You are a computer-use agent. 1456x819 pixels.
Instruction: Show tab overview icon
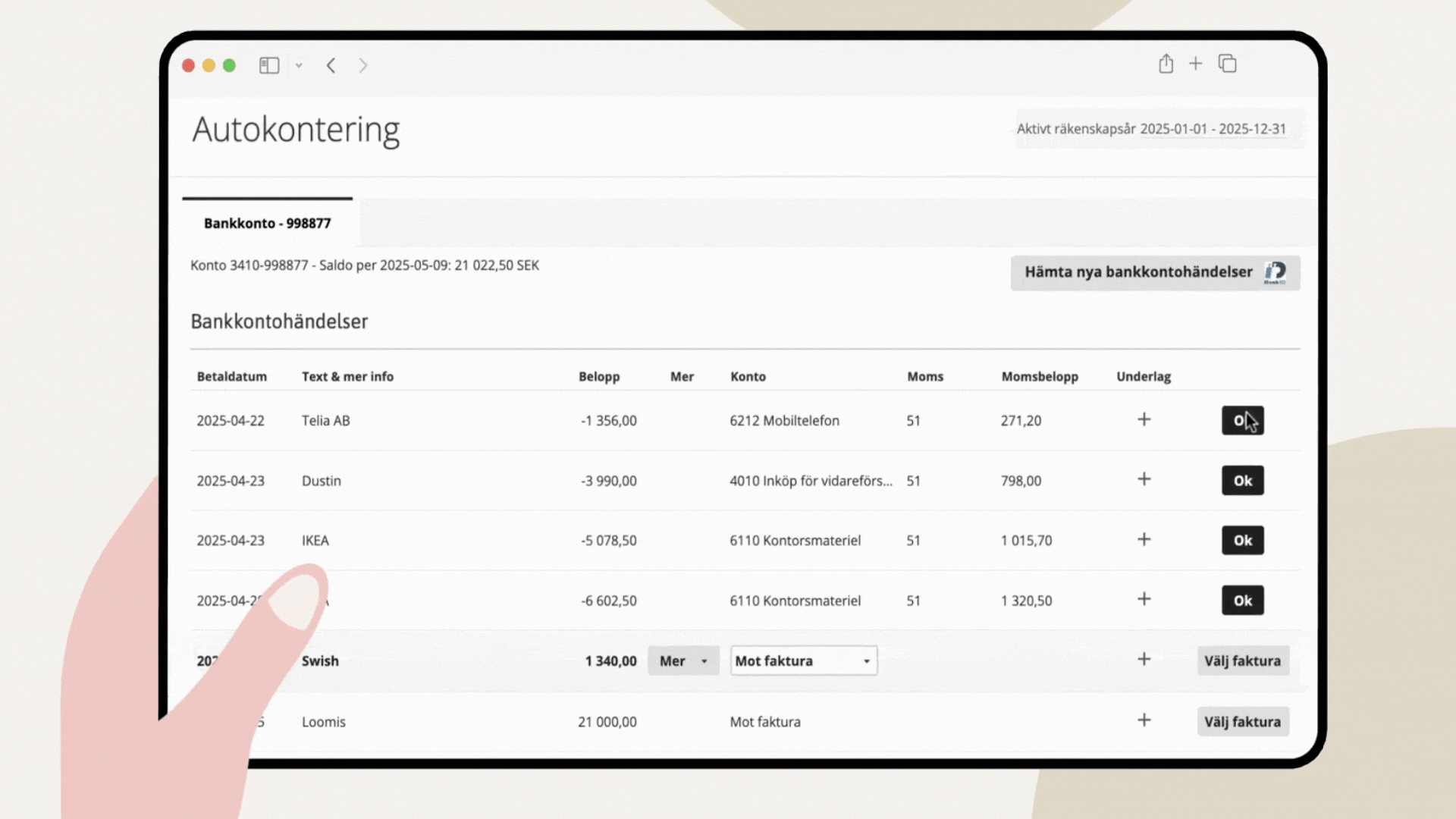[x=1227, y=64]
